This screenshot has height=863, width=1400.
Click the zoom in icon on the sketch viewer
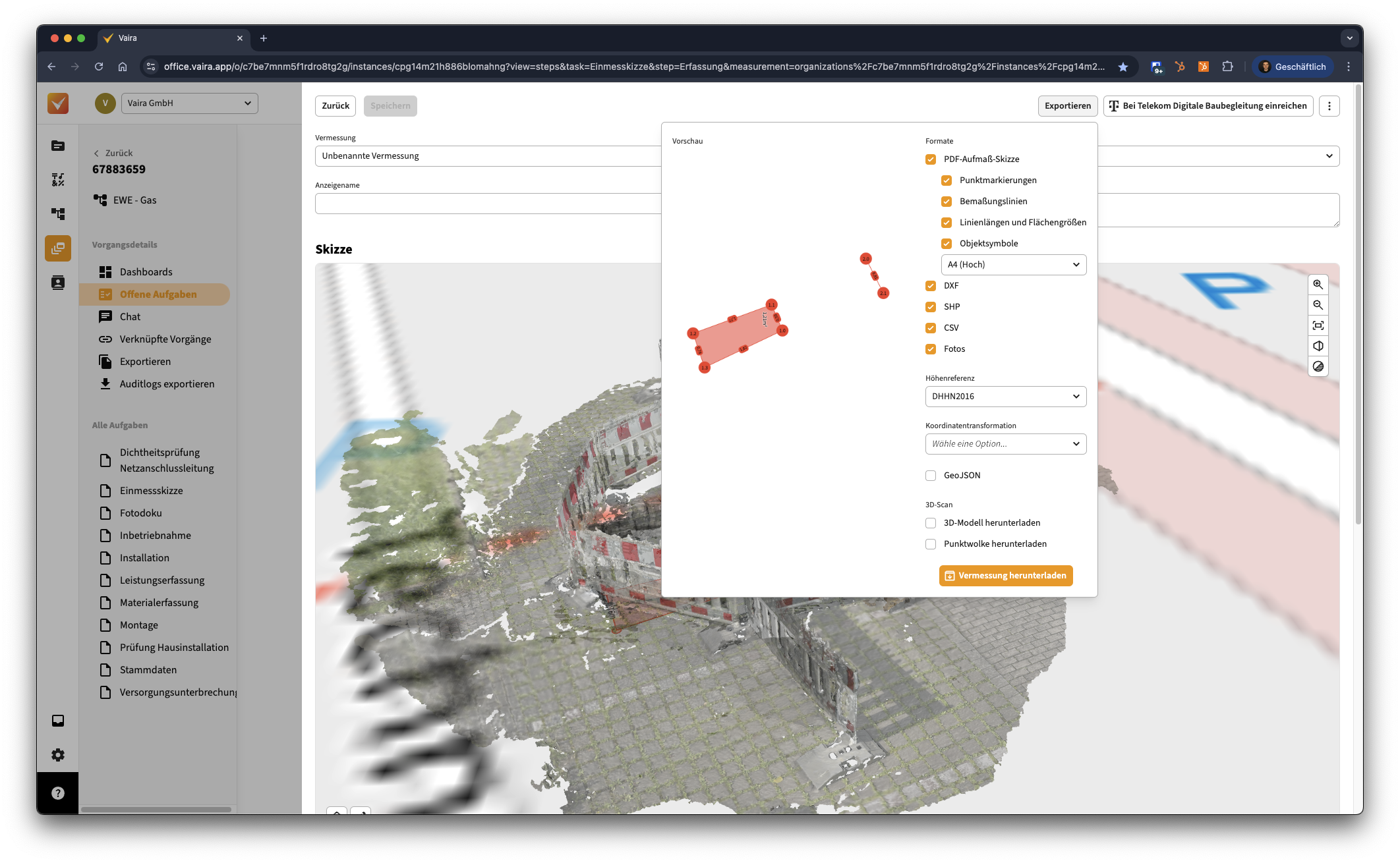(1318, 285)
